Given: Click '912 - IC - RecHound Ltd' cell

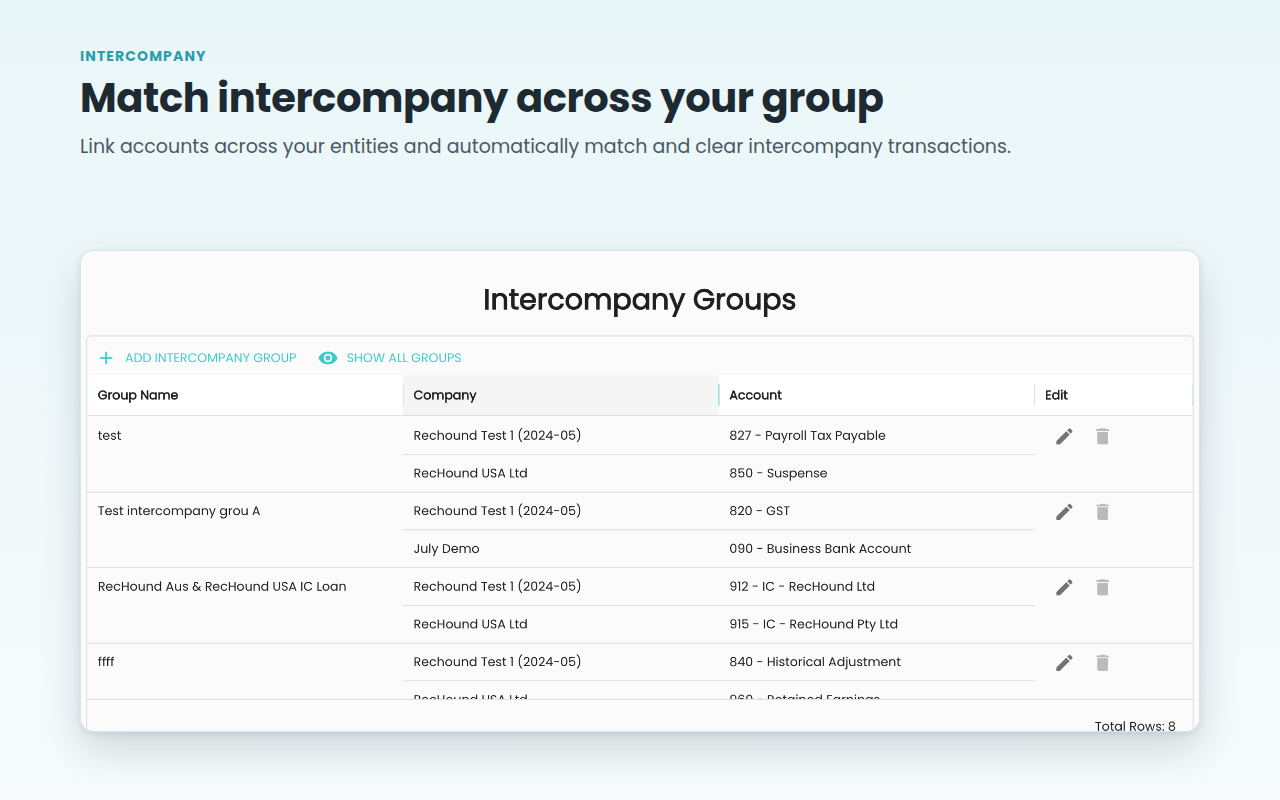Looking at the screenshot, I should pyautogui.click(x=877, y=587).
